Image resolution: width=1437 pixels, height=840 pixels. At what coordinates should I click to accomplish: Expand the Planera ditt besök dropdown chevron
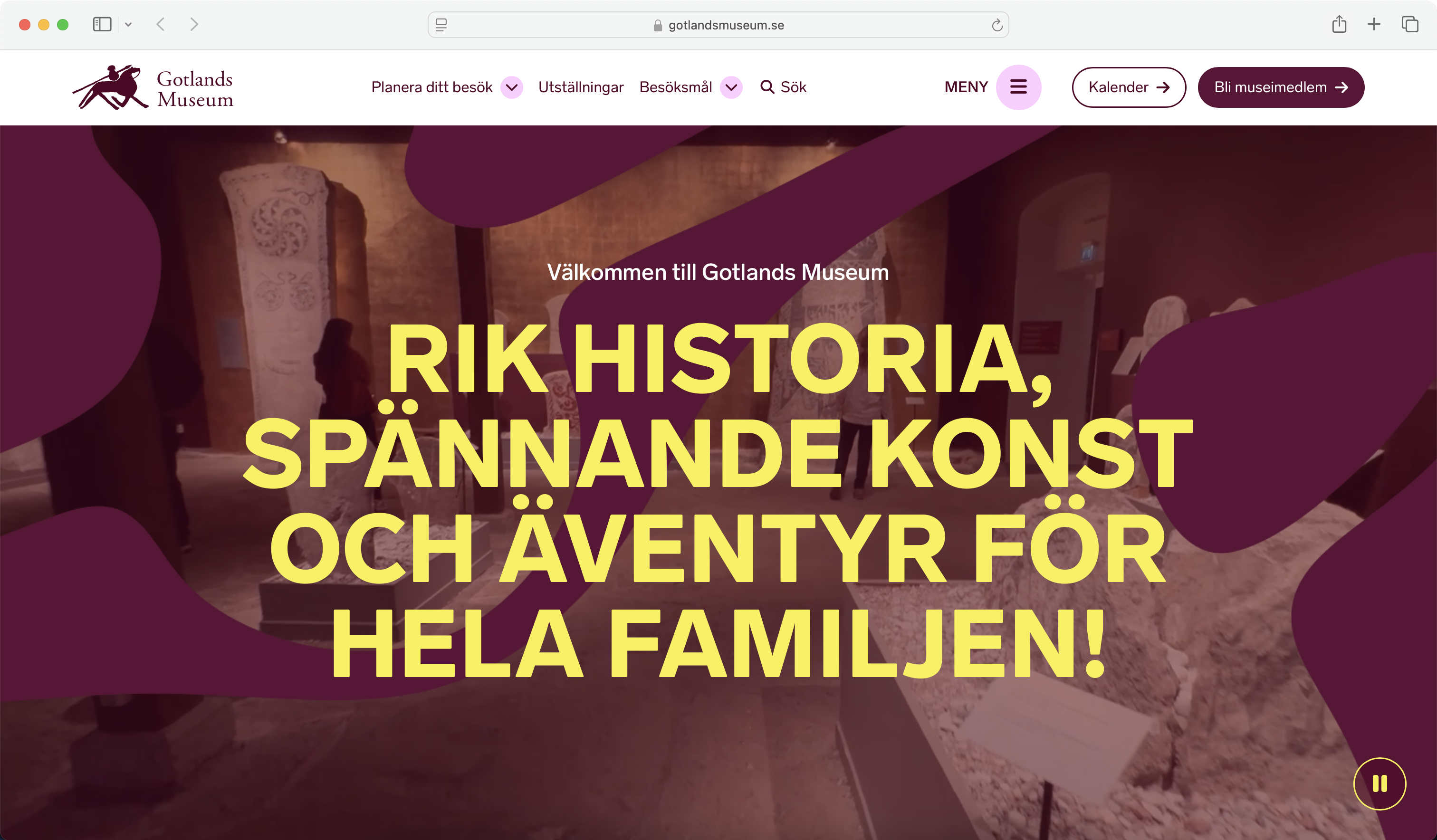[x=511, y=87]
